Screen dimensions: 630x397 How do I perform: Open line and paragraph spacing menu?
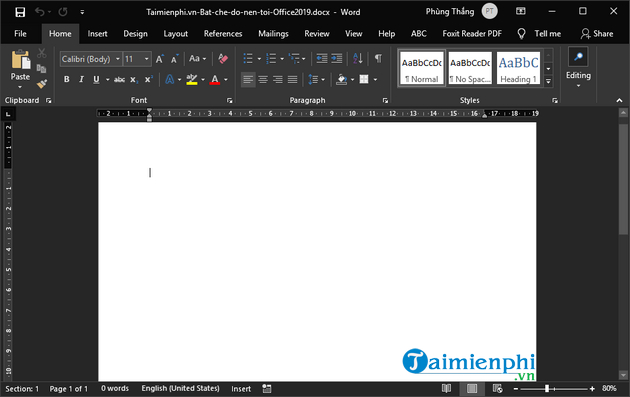(x=316, y=80)
